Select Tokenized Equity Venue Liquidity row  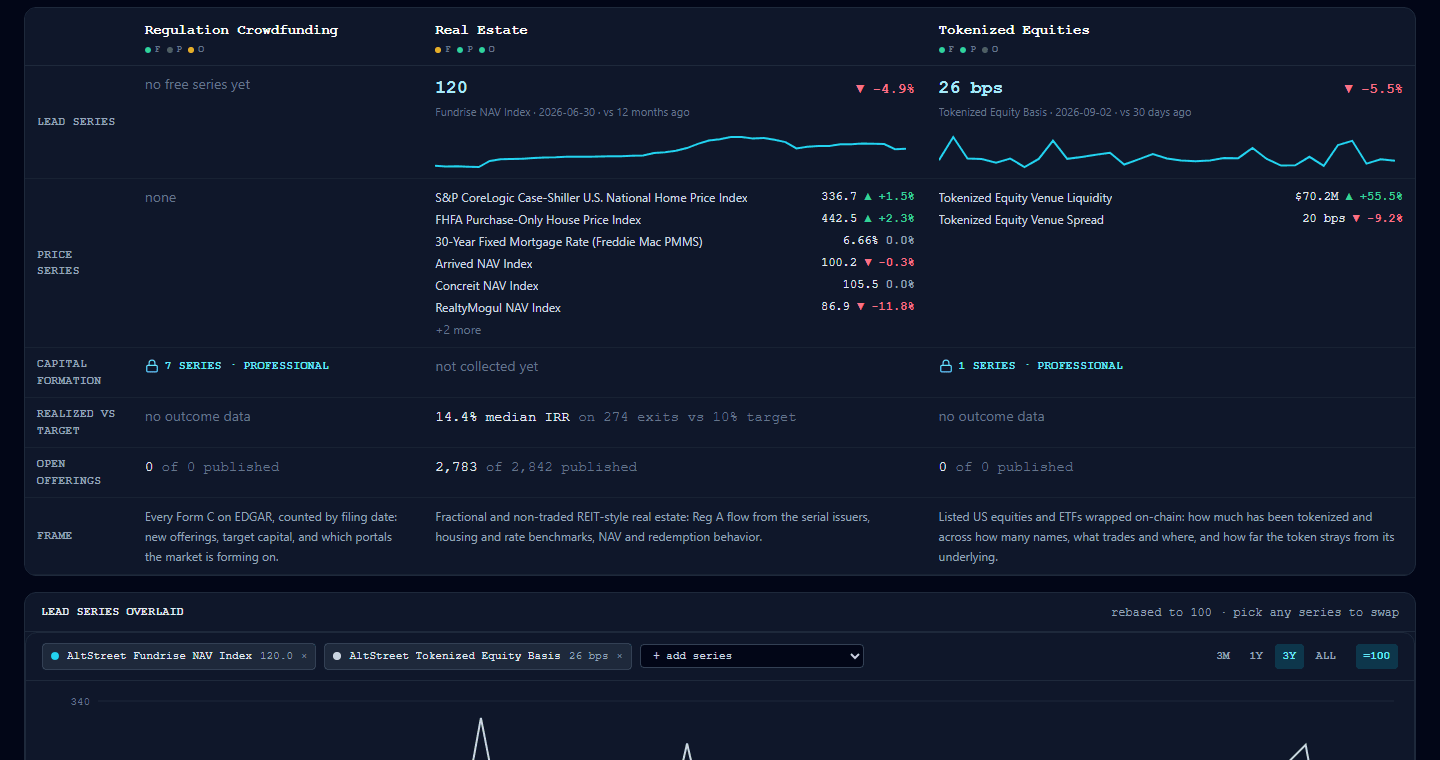[x=1170, y=198]
